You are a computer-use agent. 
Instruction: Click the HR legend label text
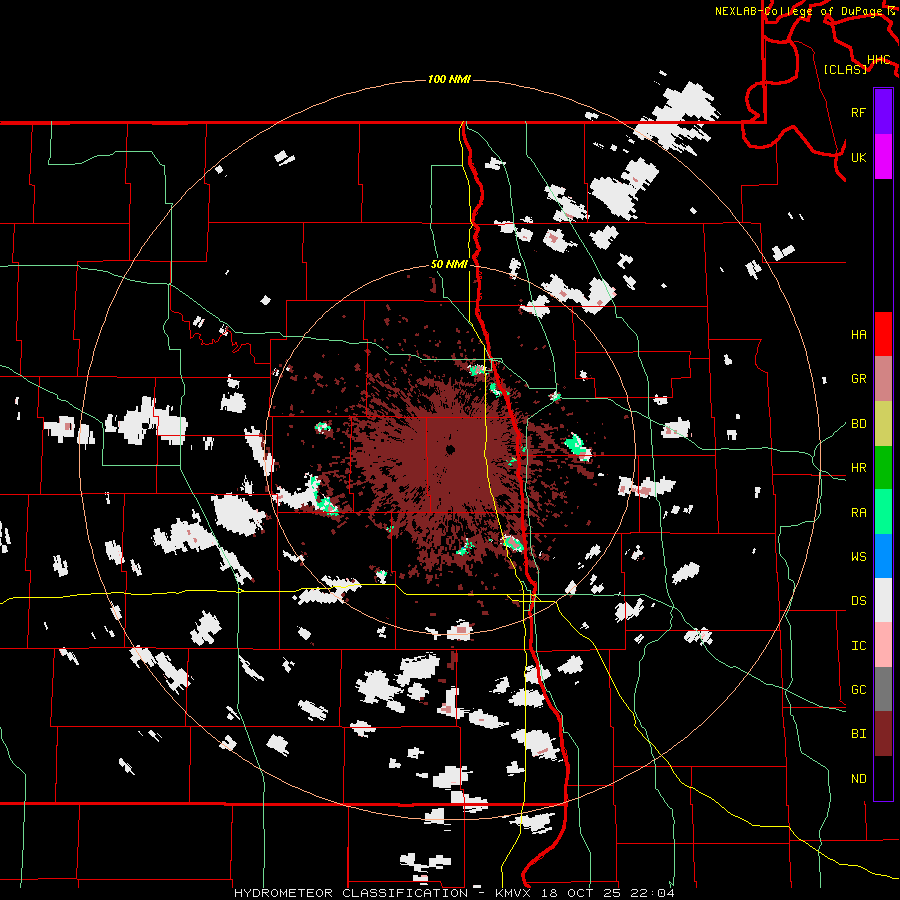tap(858, 468)
